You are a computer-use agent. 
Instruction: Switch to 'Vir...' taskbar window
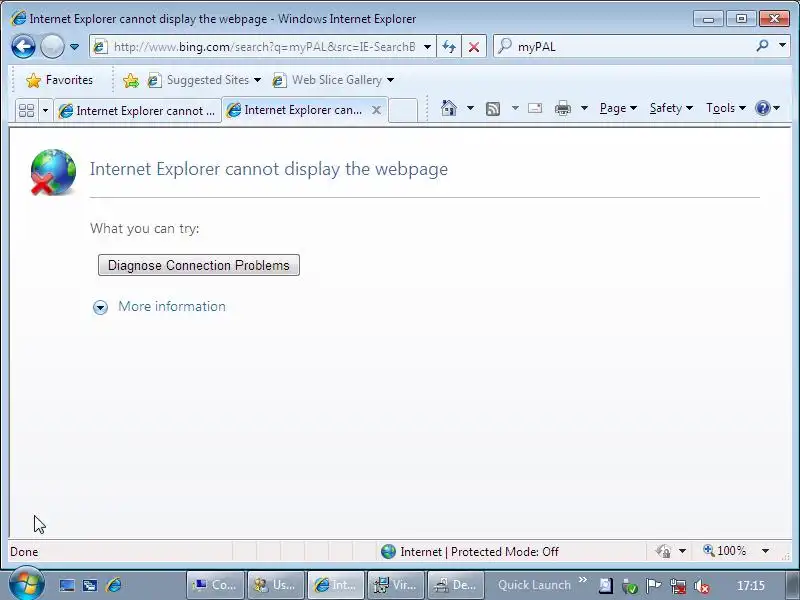(395, 585)
